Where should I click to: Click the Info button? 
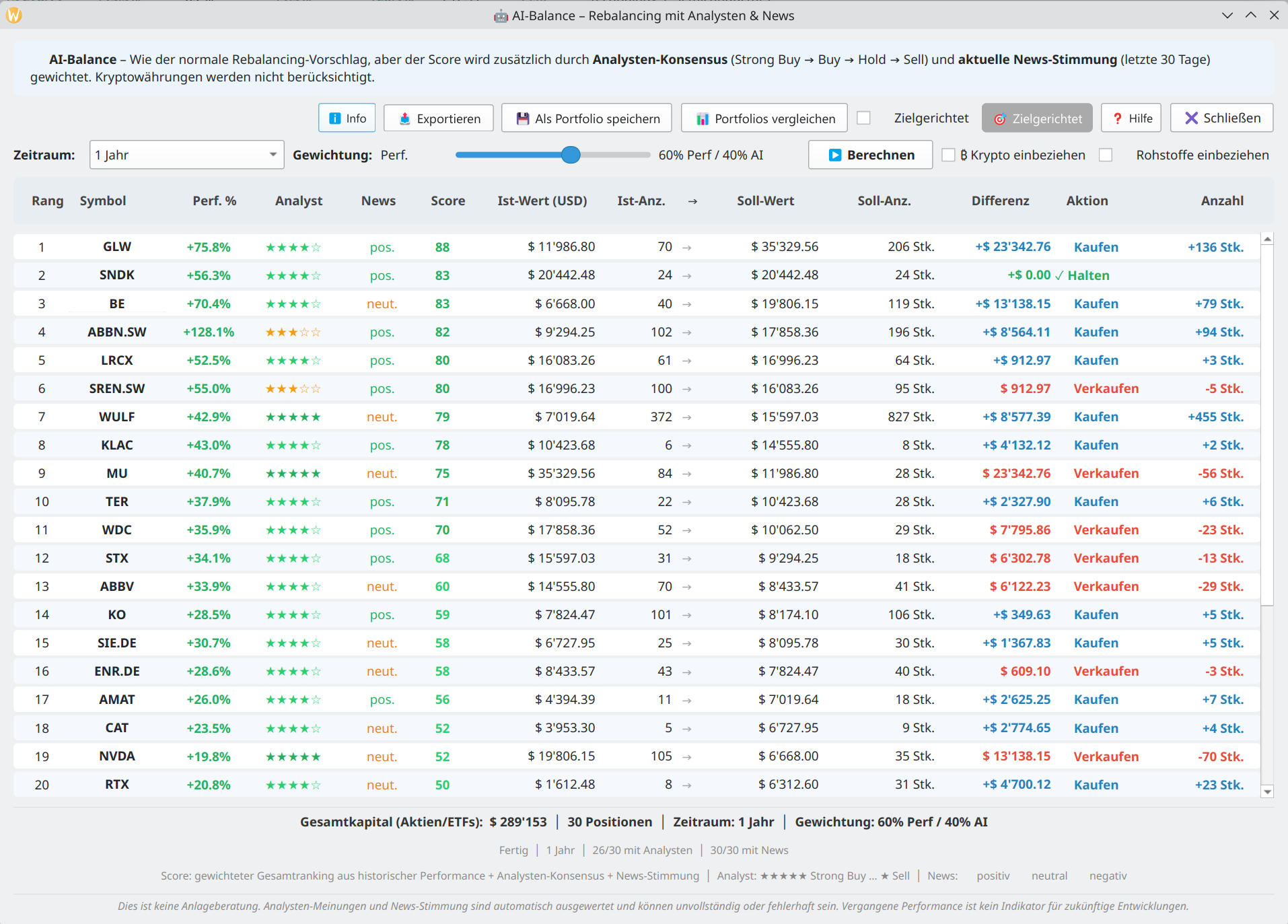click(x=347, y=118)
